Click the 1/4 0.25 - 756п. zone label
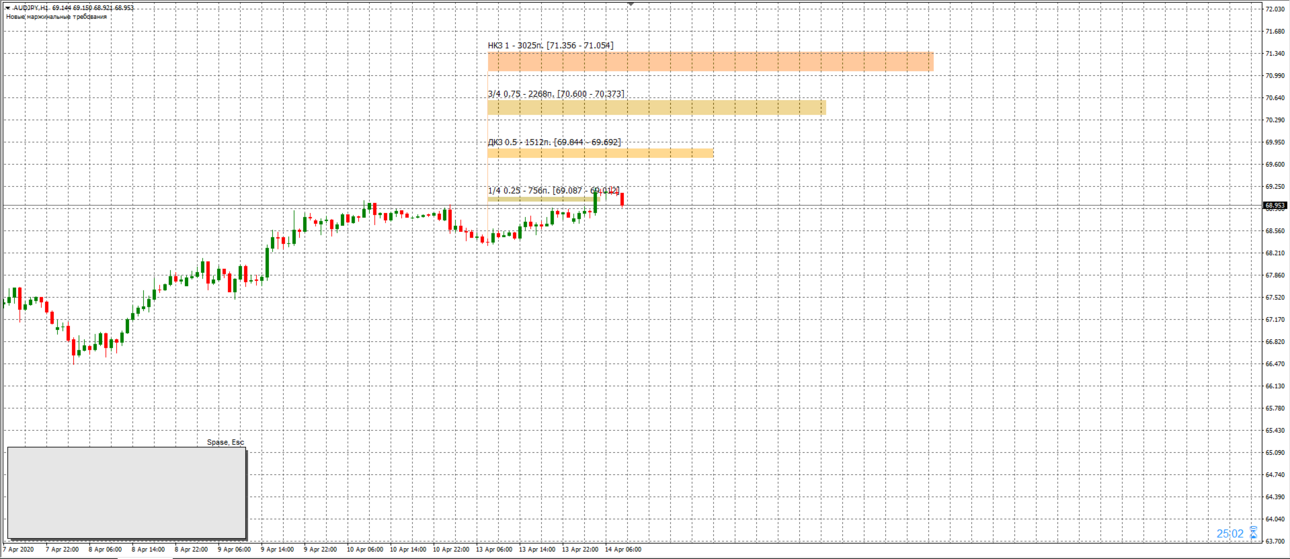The width and height of the screenshot is (1290, 559). point(554,190)
